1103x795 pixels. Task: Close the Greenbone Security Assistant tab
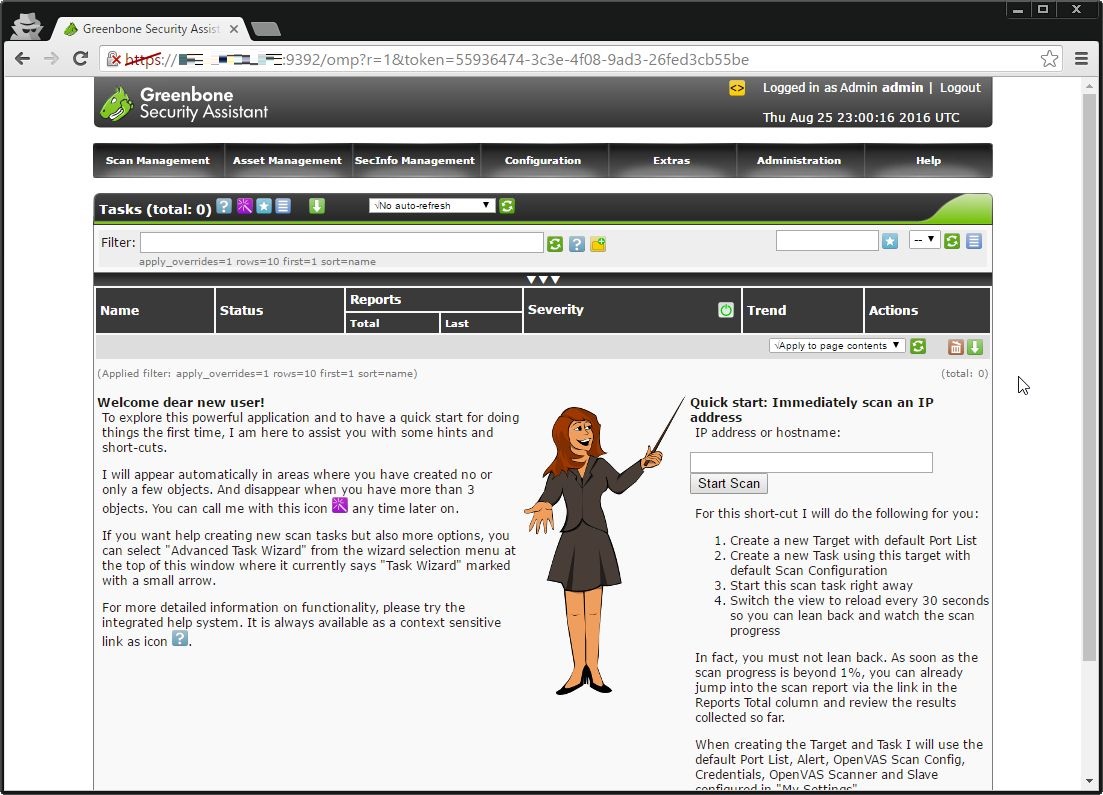pyautogui.click(x=234, y=29)
